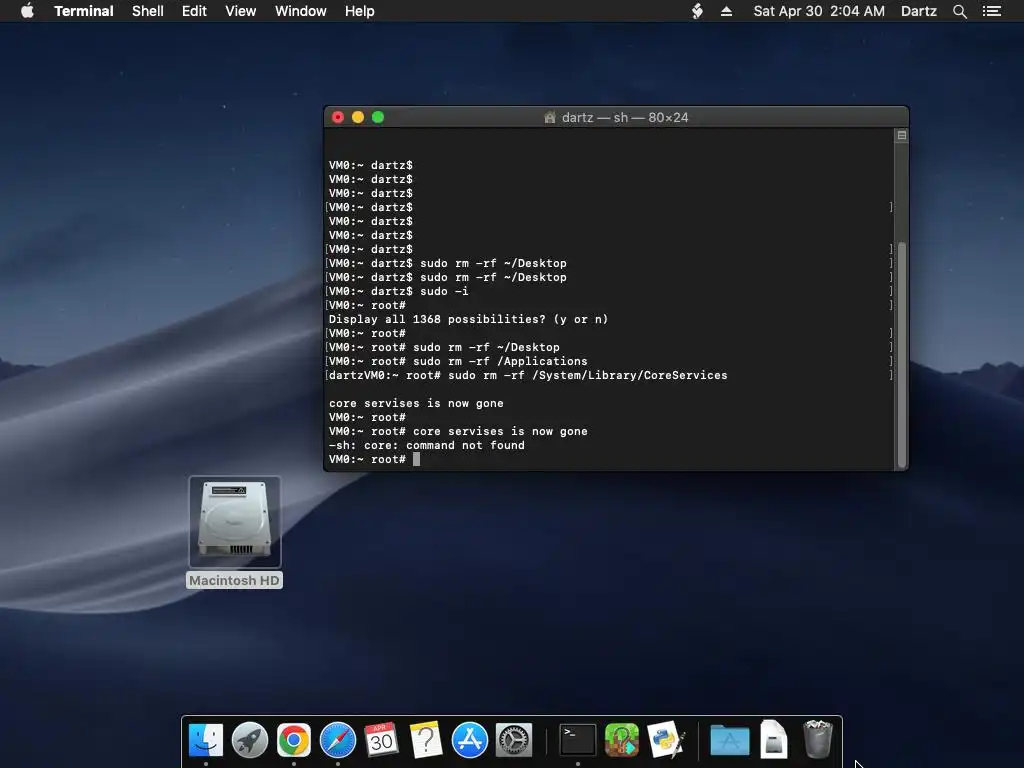Click the home folder icon in title bar
This screenshot has height=768, width=1024.
point(550,118)
